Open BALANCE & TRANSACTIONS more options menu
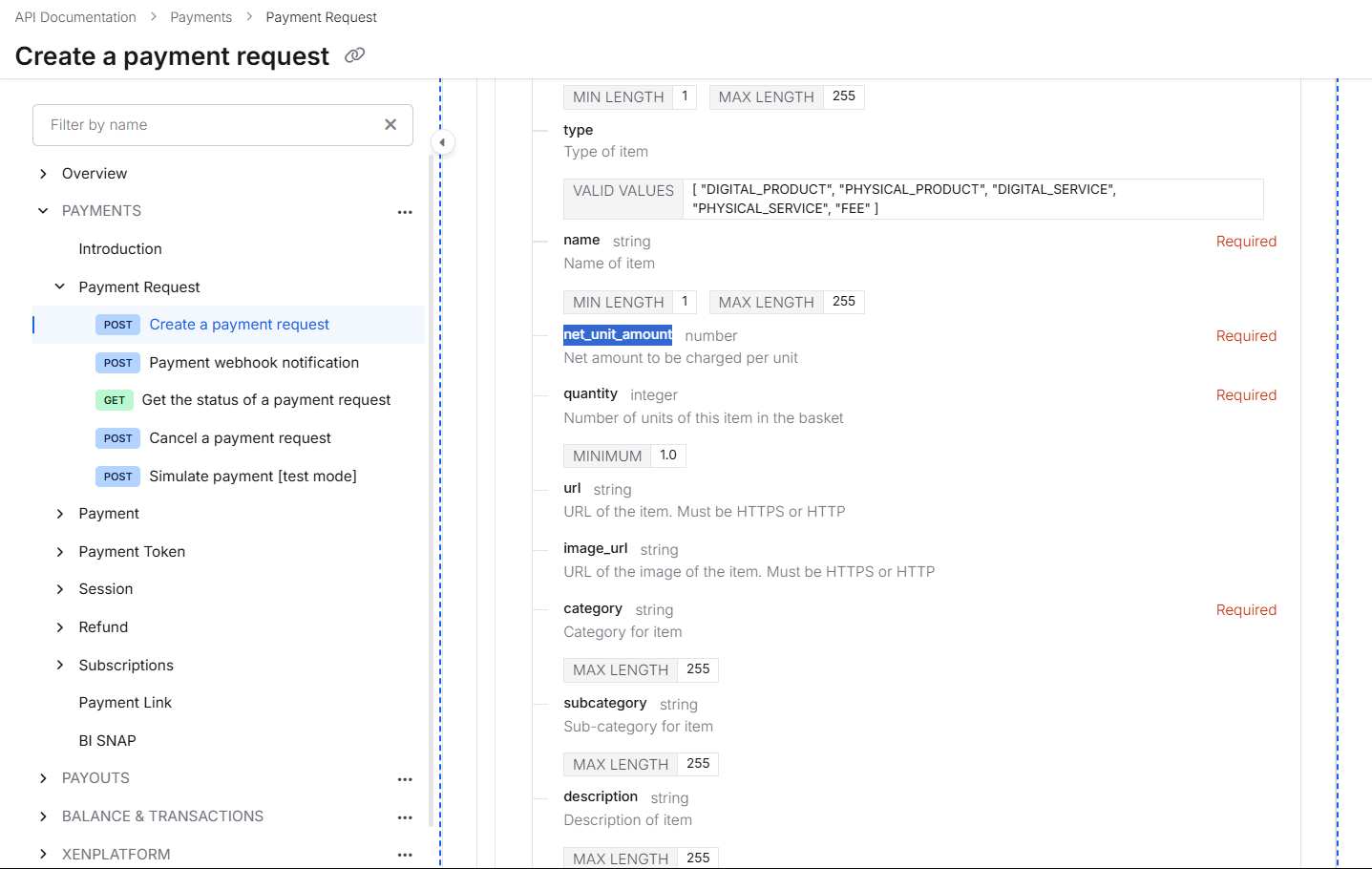 [x=405, y=817]
